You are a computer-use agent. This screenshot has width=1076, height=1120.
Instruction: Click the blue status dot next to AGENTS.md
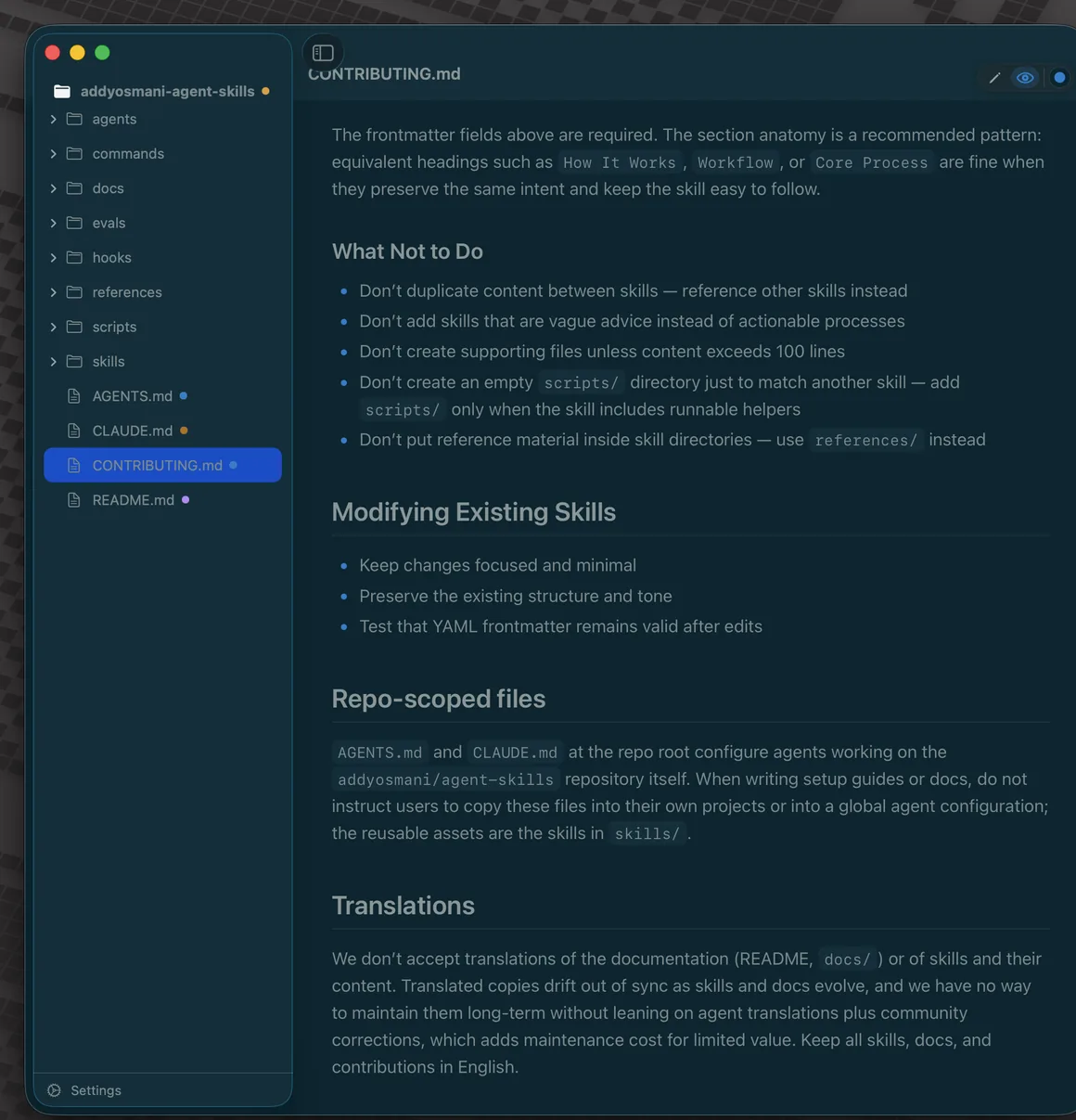pyautogui.click(x=184, y=396)
